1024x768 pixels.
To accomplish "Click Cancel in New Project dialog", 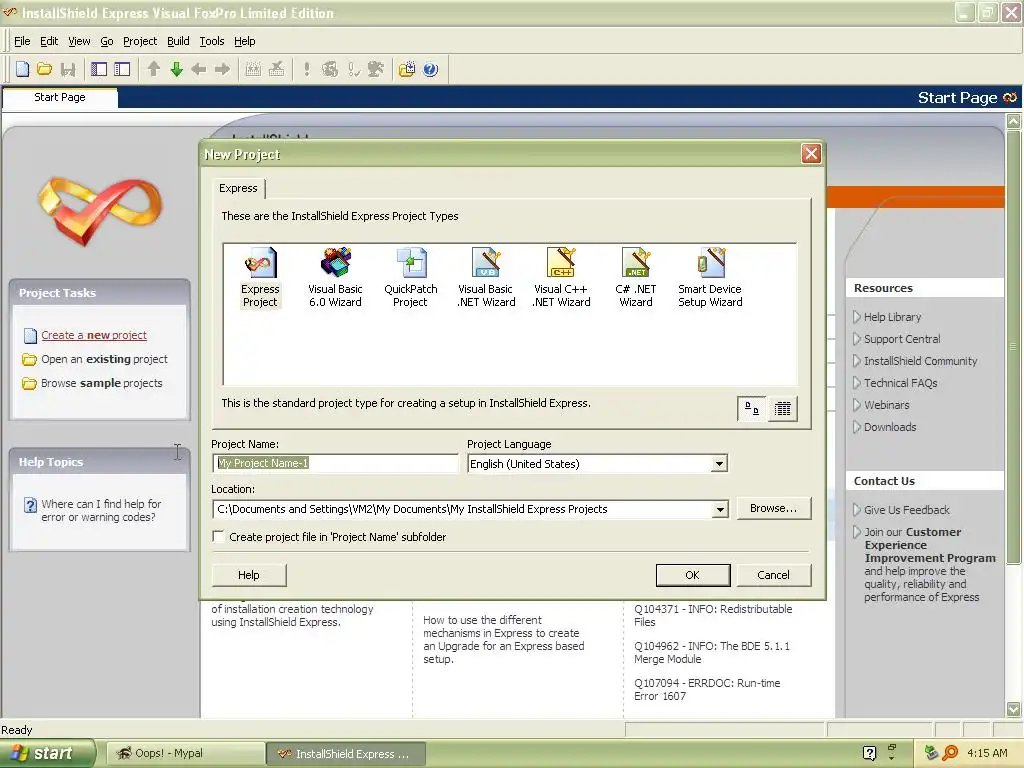I will pyautogui.click(x=773, y=575).
